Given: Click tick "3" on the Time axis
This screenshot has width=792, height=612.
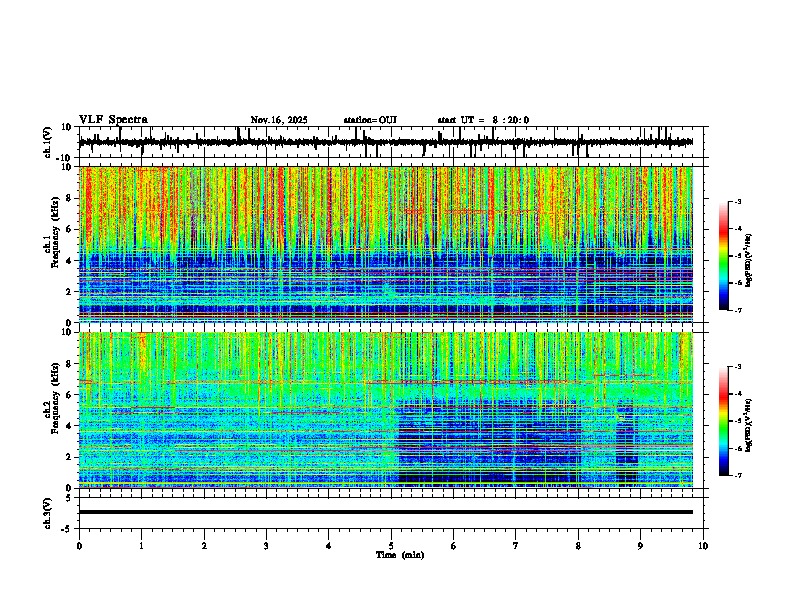Looking at the screenshot, I should [266, 546].
